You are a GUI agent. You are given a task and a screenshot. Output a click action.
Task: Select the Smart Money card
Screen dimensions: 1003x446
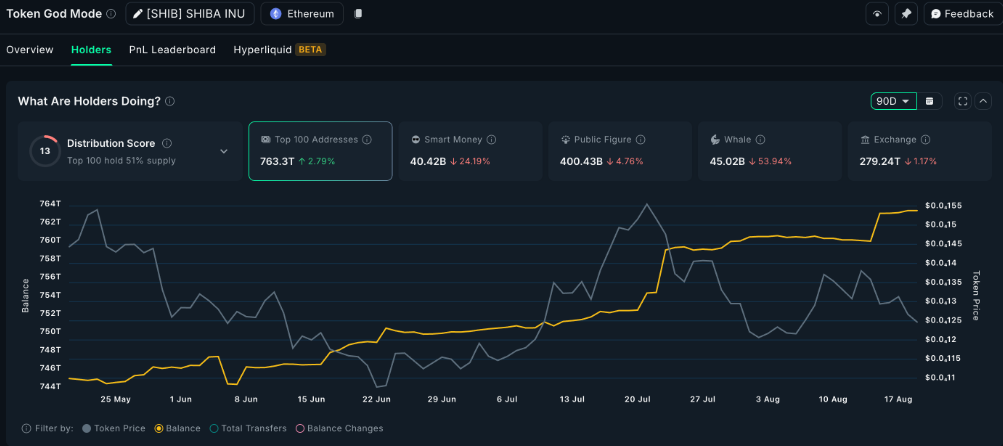click(470, 151)
